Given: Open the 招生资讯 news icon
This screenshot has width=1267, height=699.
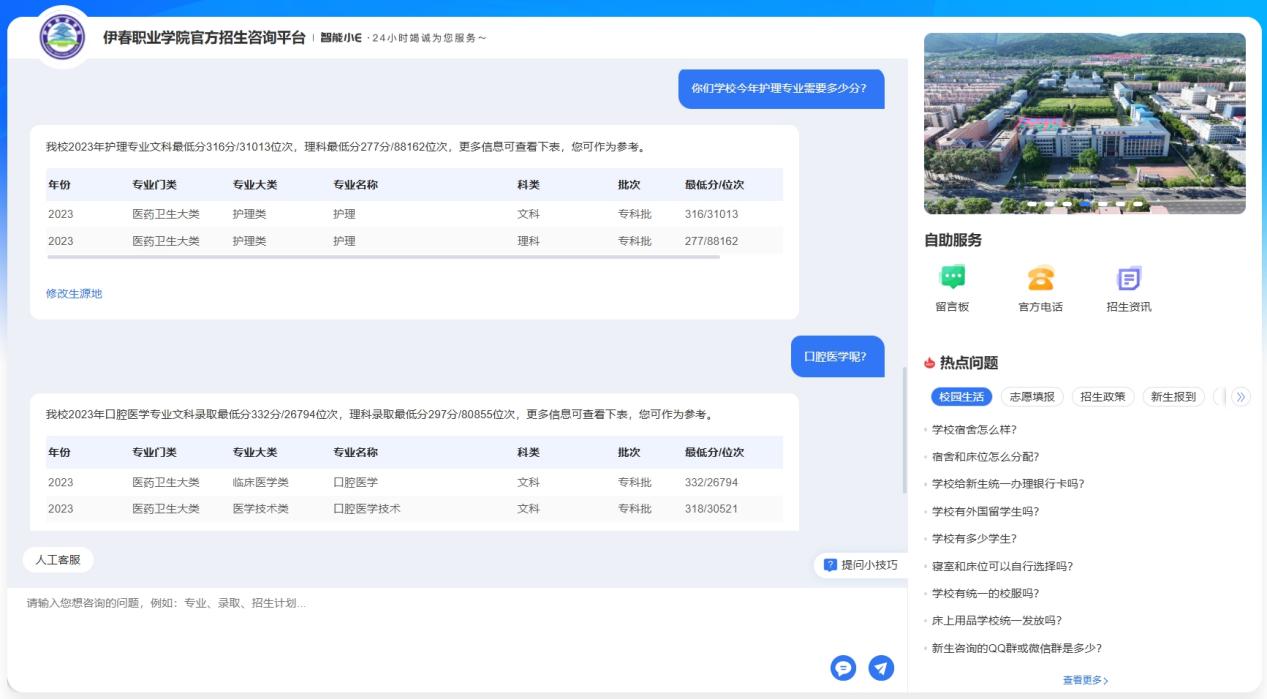Looking at the screenshot, I should (1128, 279).
